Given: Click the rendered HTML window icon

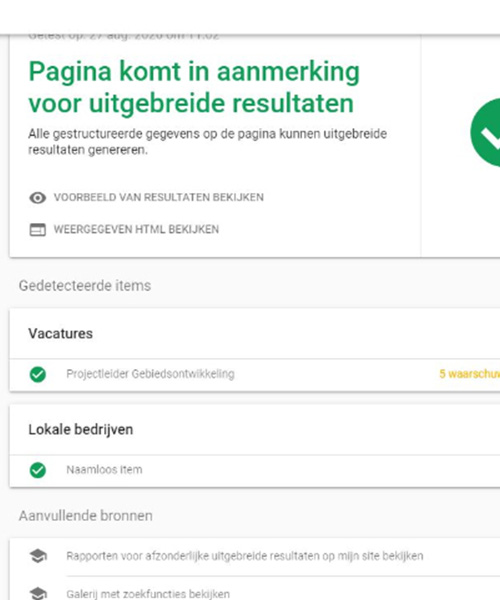Looking at the screenshot, I should tap(37, 230).
